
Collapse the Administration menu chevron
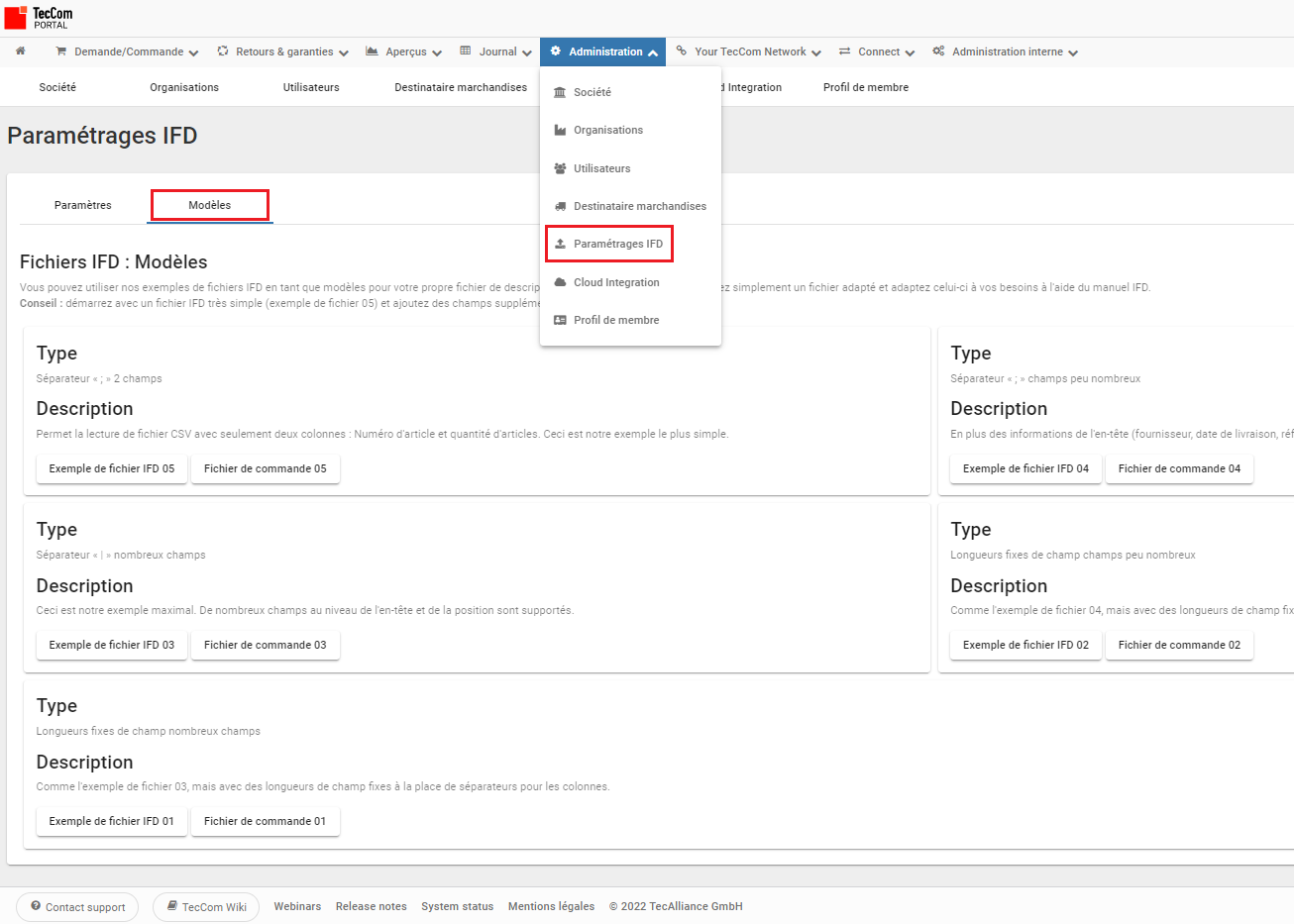click(x=653, y=52)
